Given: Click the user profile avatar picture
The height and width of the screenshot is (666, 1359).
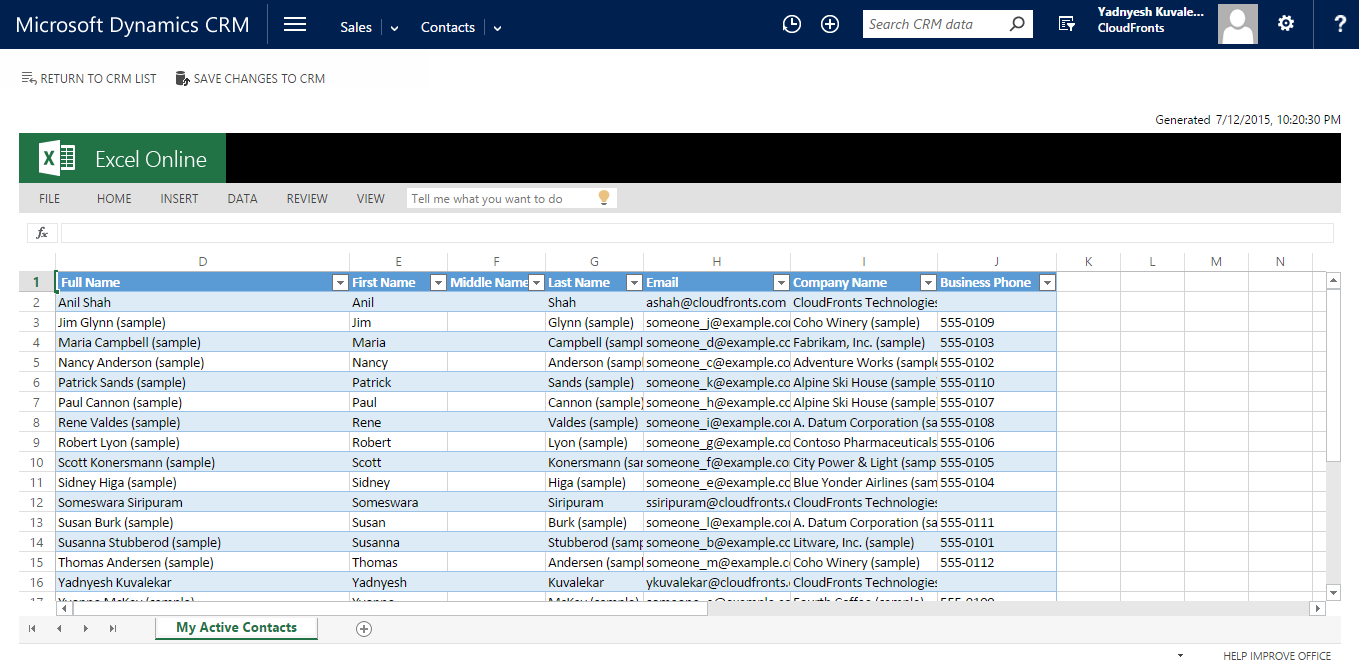Looking at the screenshot, I should 1238,24.
